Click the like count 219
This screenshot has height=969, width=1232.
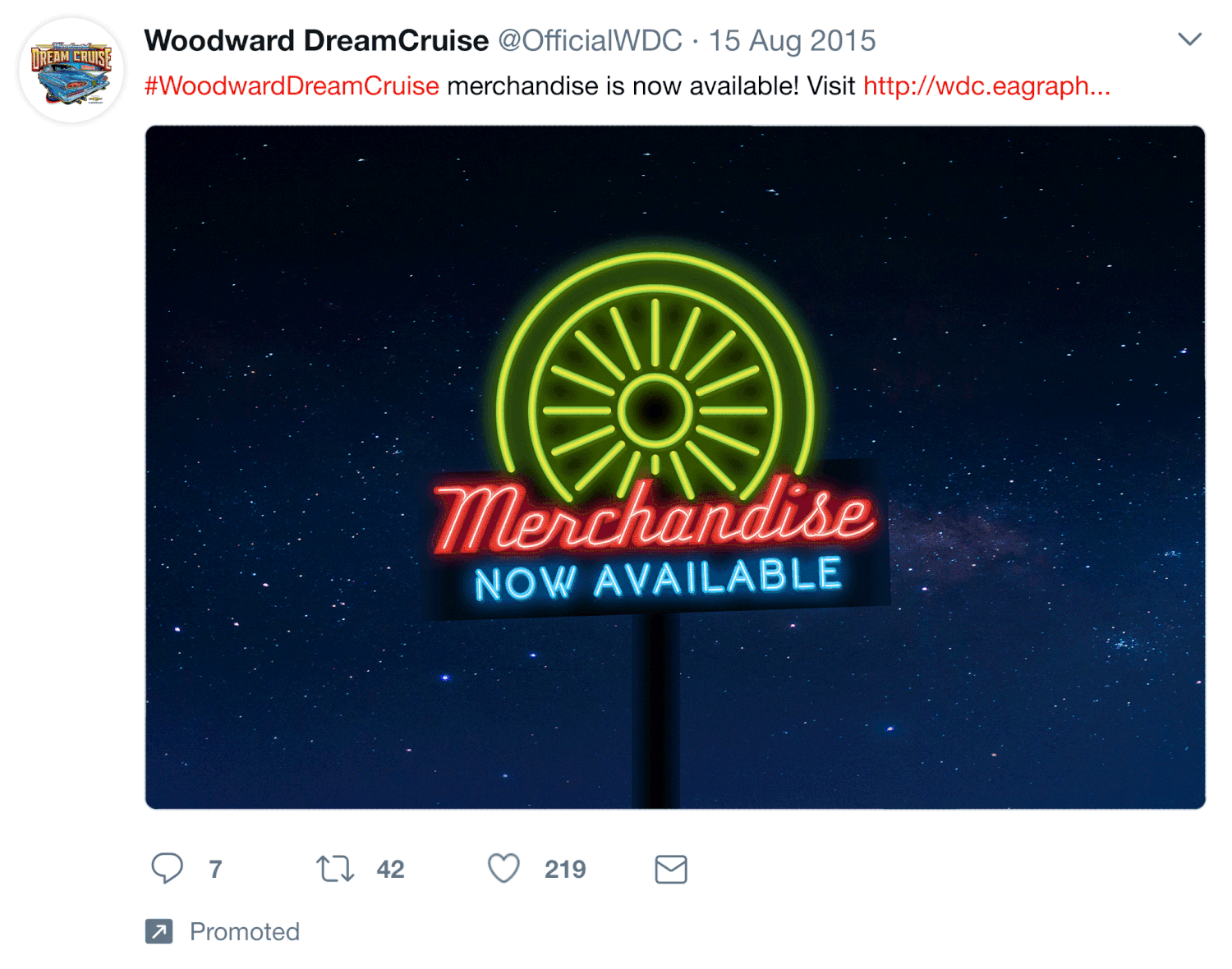[565, 869]
